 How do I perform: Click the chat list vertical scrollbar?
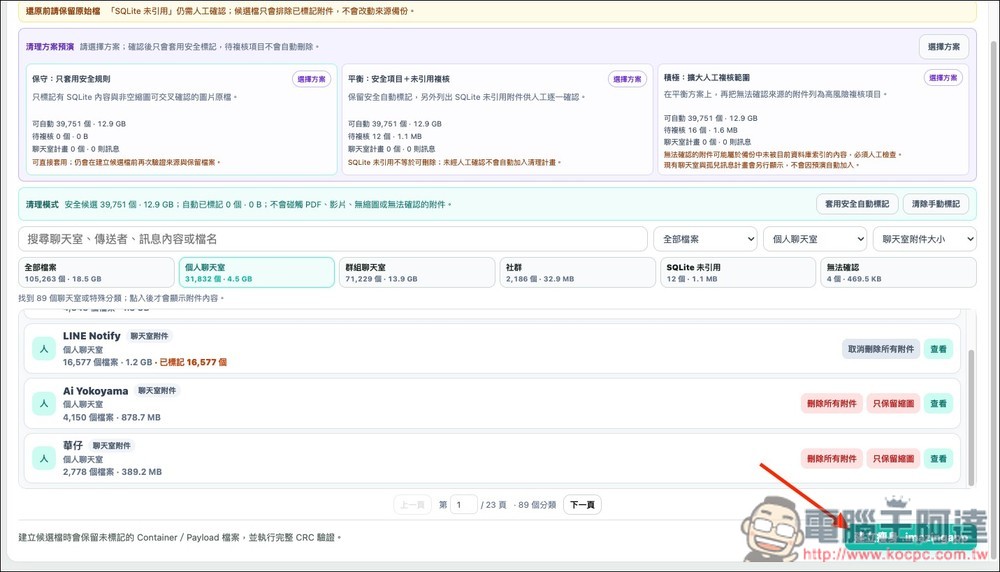(971, 418)
